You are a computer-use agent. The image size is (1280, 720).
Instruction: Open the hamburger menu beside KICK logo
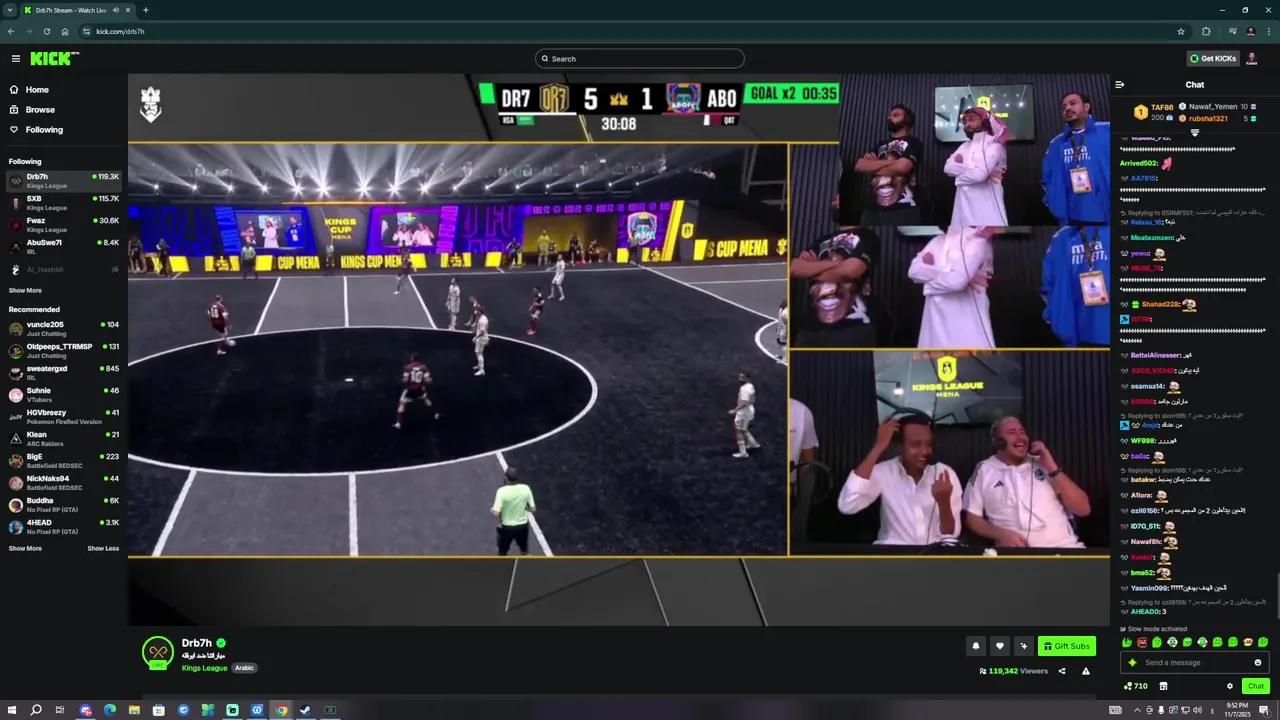tap(15, 59)
